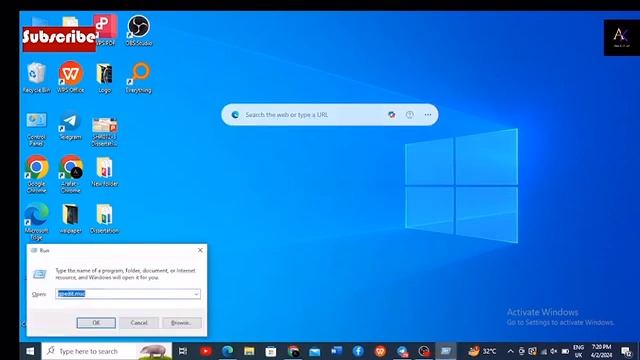This screenshot has width=640, height=360.
Task: Open Brave browser from the taskbar
Action: tap(380, 351)
